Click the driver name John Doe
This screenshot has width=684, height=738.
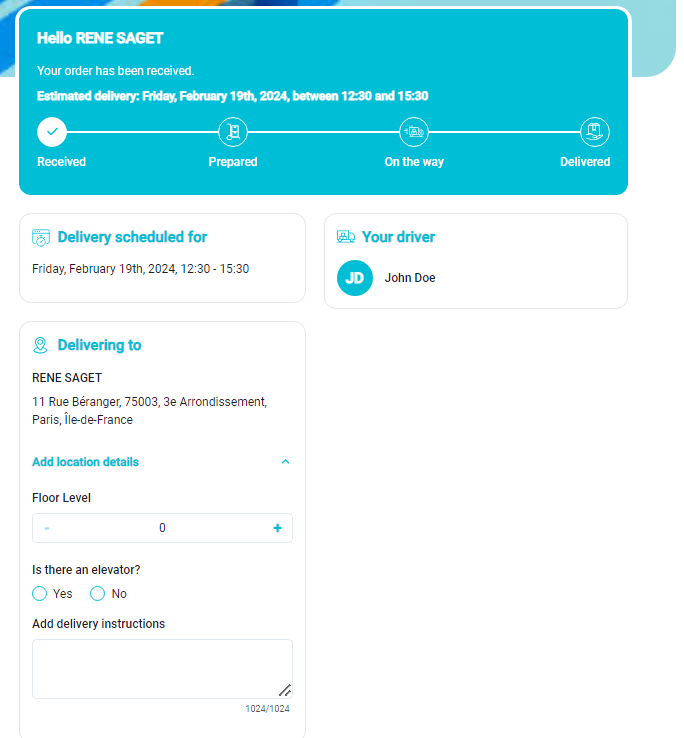(410, 278)
